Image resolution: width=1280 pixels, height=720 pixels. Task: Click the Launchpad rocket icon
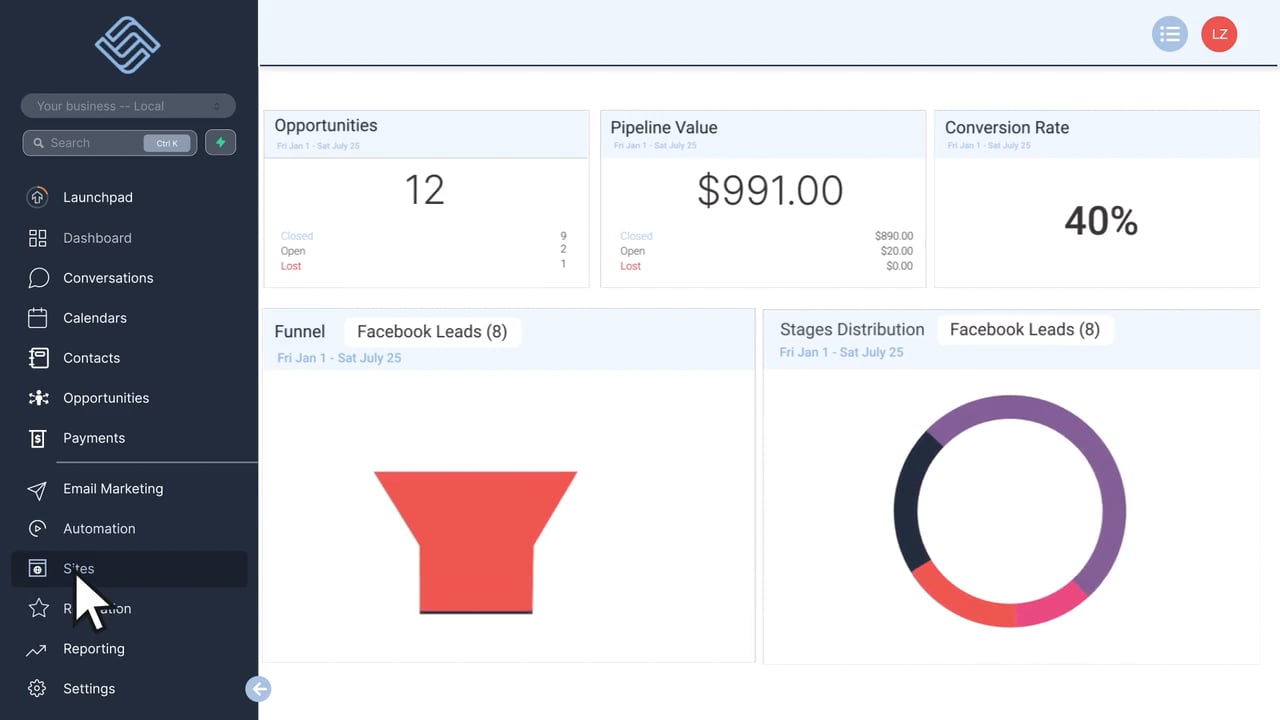[37, 197]
